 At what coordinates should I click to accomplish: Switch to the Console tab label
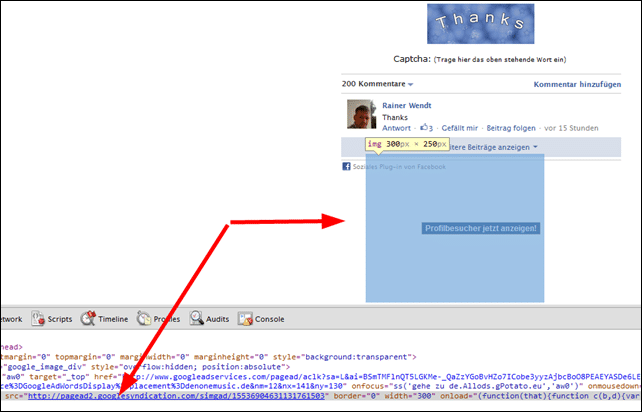pos(269,319)
